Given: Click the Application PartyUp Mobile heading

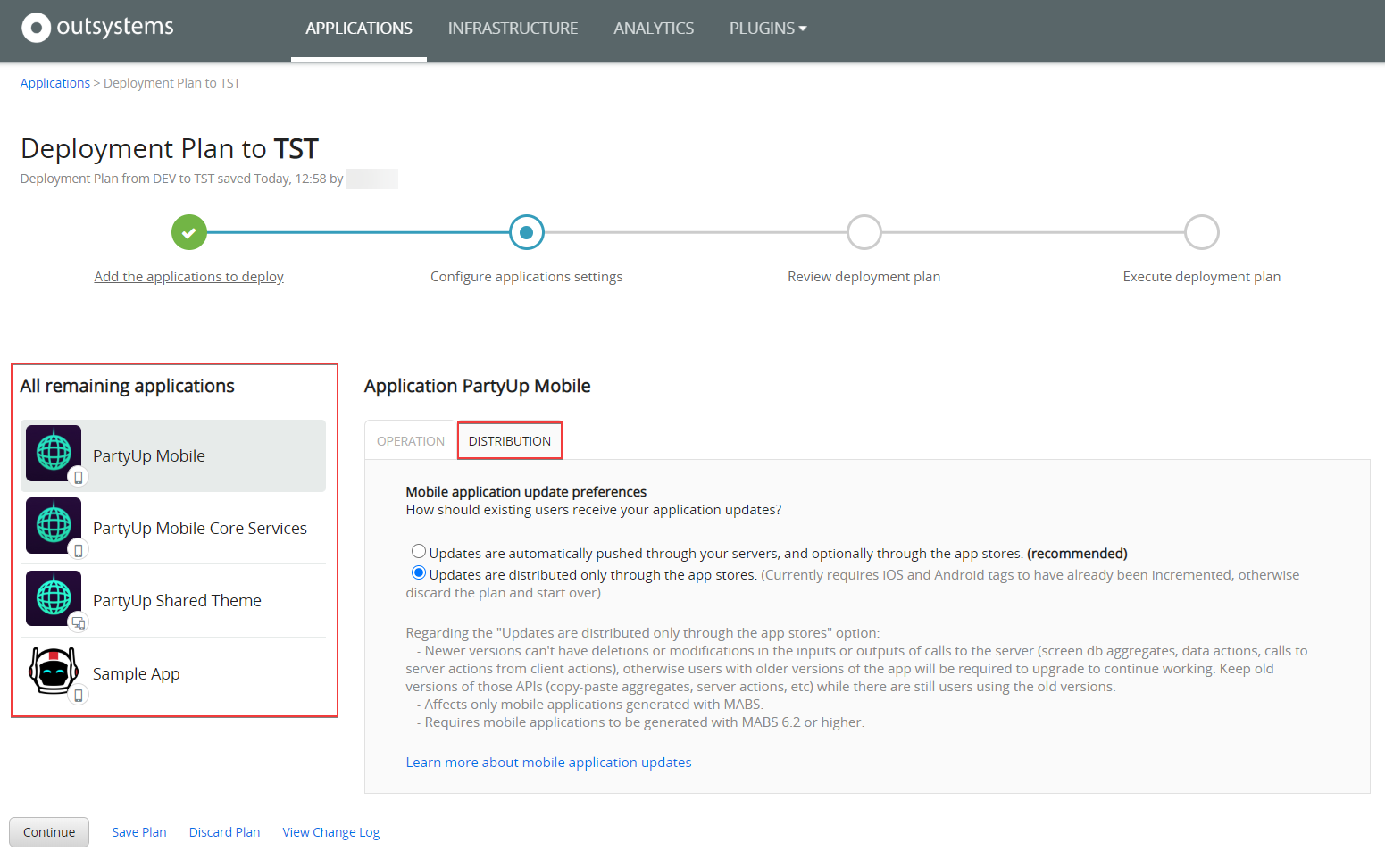Looking at the screenshot, I should [478, 386].
